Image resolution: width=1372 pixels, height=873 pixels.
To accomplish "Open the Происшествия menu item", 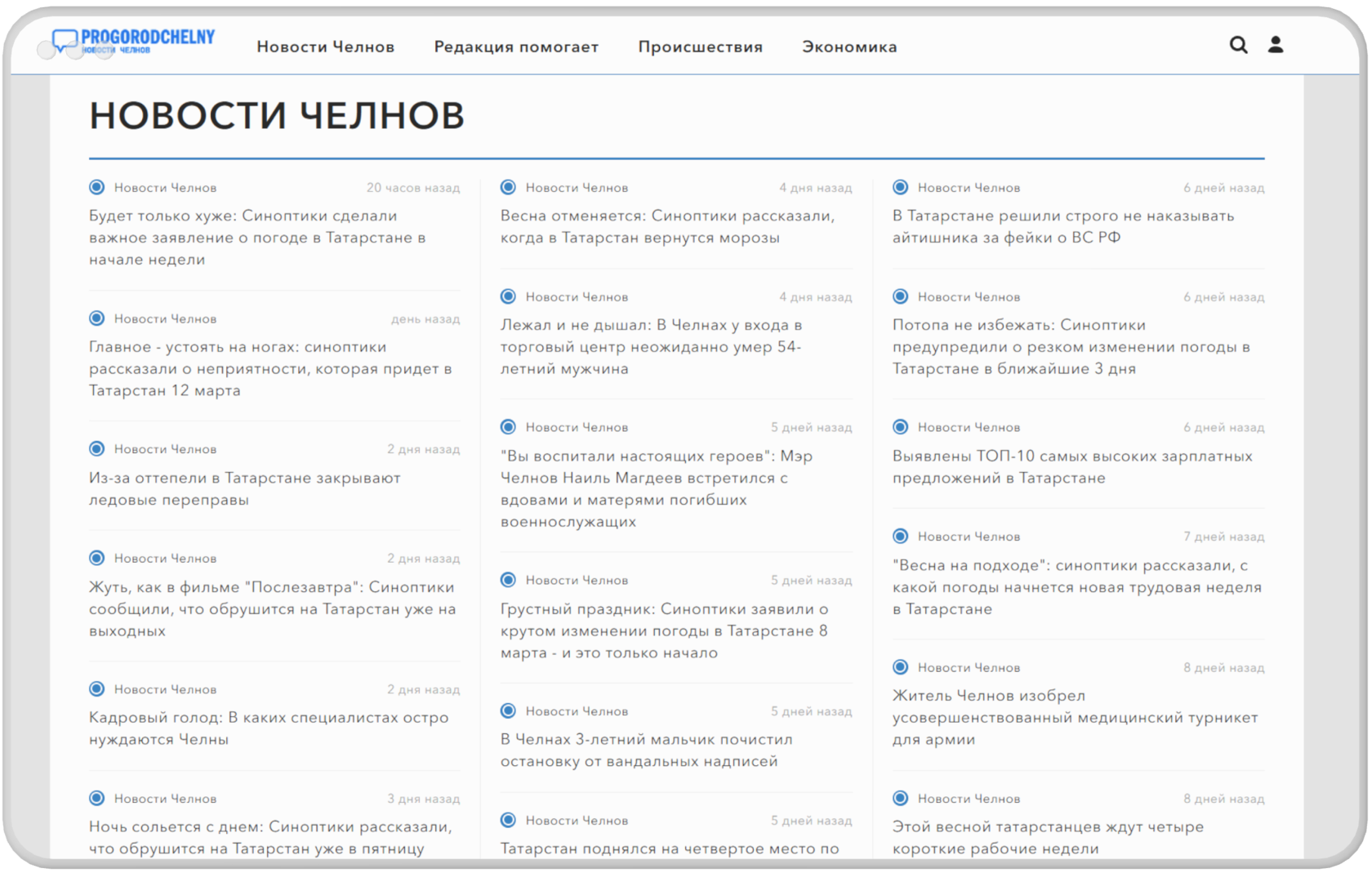I will pyautogui.click(x=701, y=47).
